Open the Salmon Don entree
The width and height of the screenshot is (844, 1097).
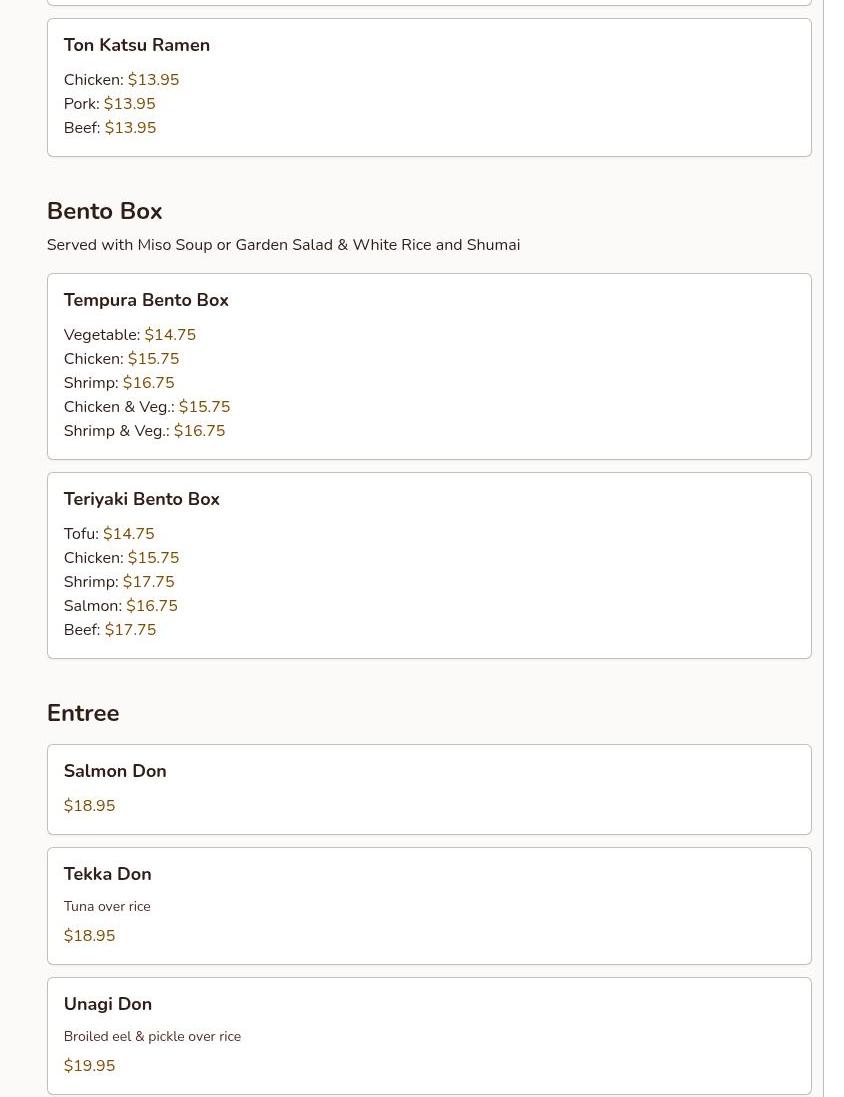coord(115,771)
